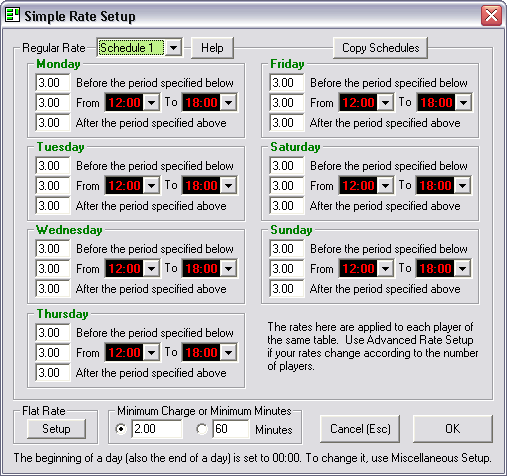The height and width of the screenshot is (476, 507).
Task: Click the minimum charge 2.00 field
Action: point(157,429)
